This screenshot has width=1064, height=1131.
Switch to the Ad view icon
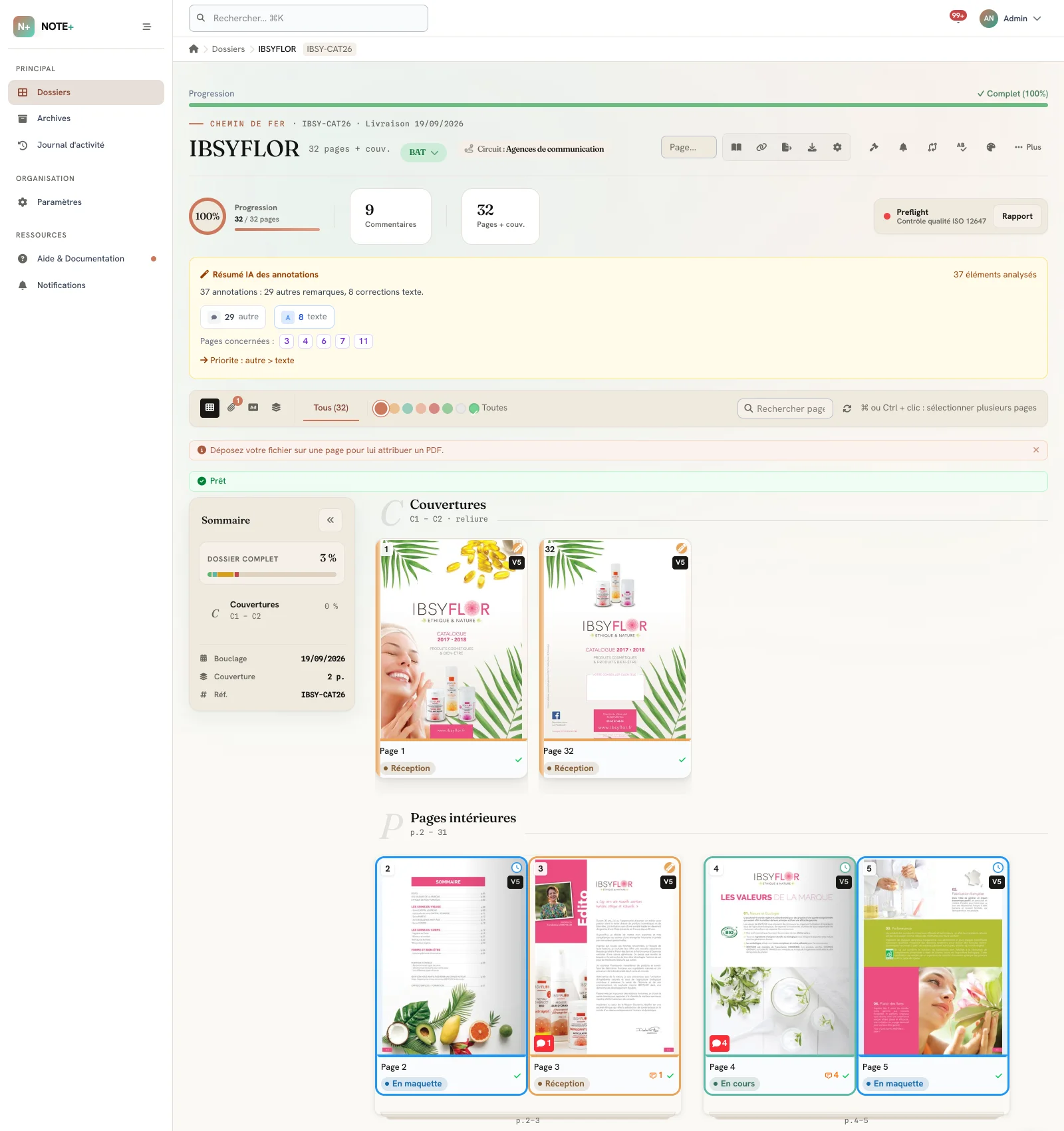(253, 407)
